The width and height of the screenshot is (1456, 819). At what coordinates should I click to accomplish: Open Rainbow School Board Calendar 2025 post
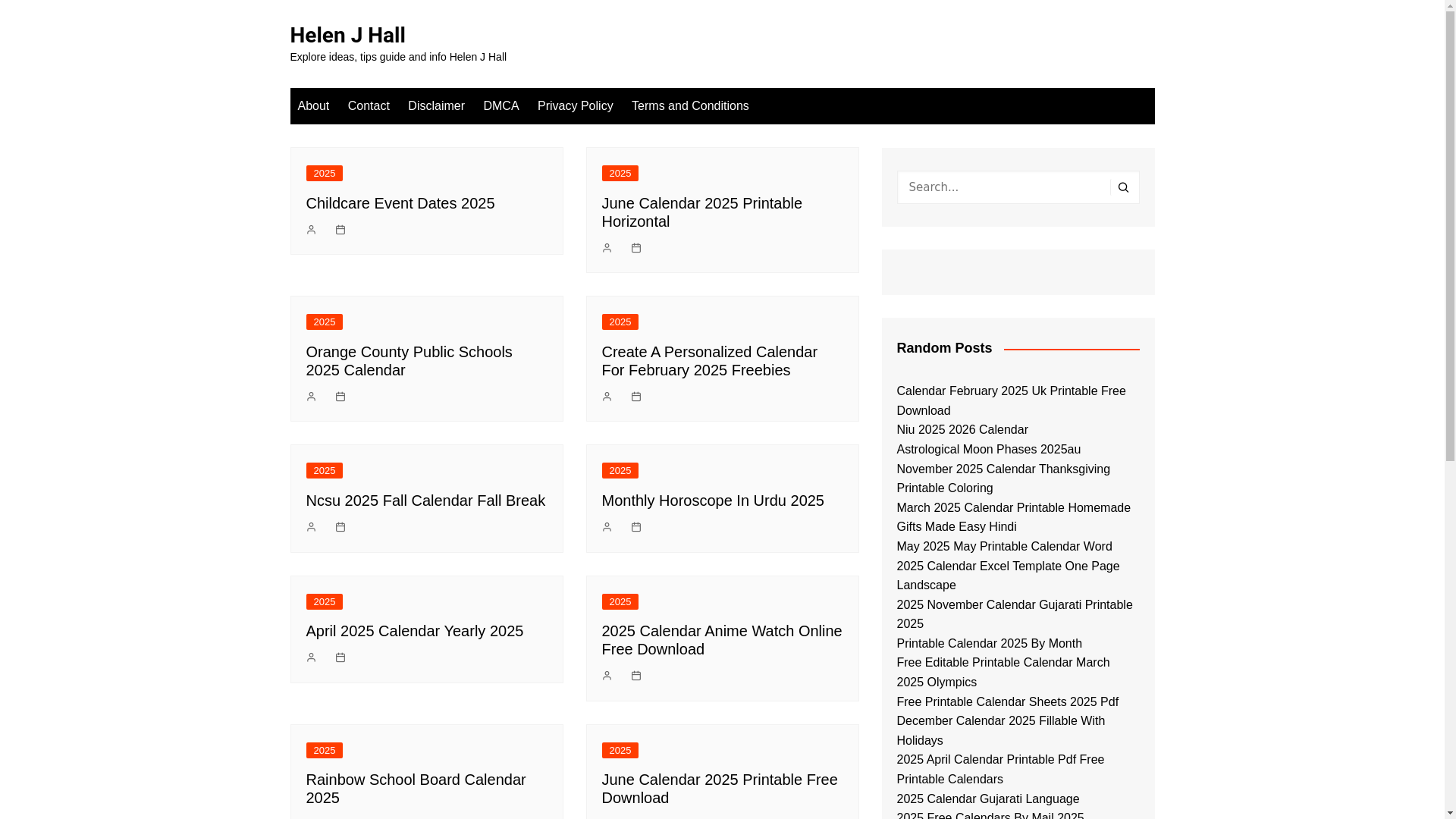[416, 789]
